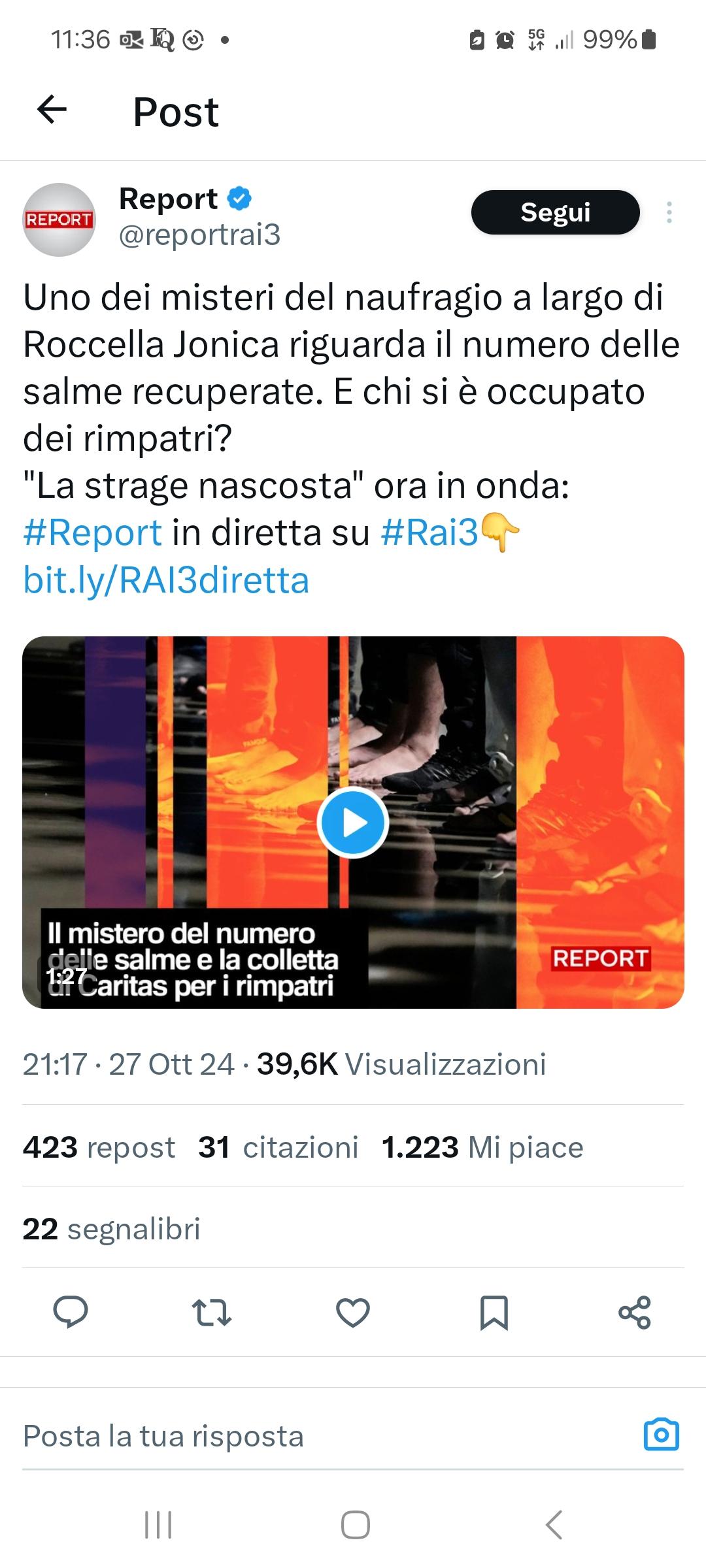Open the three-dot post options menu

[669, 212]
